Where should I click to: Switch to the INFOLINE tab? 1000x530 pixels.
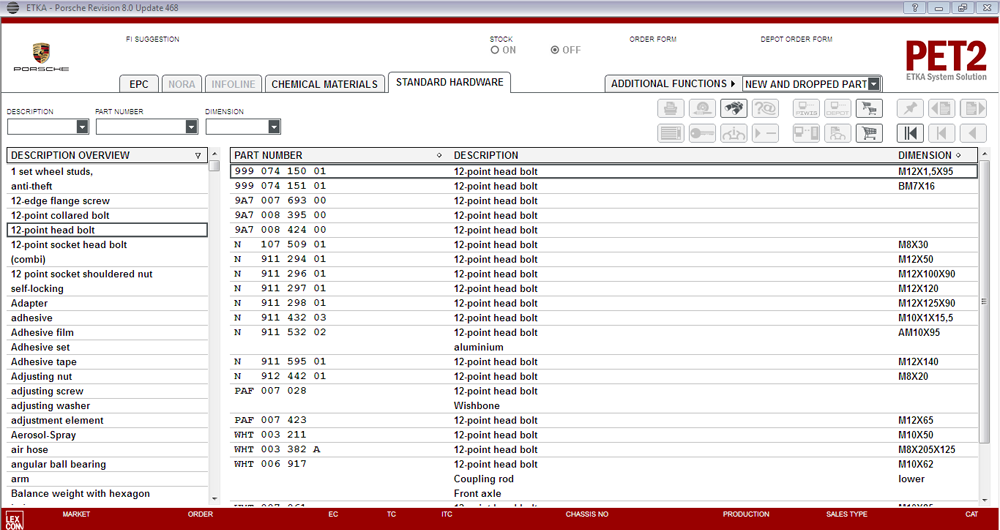coord(233,84)
